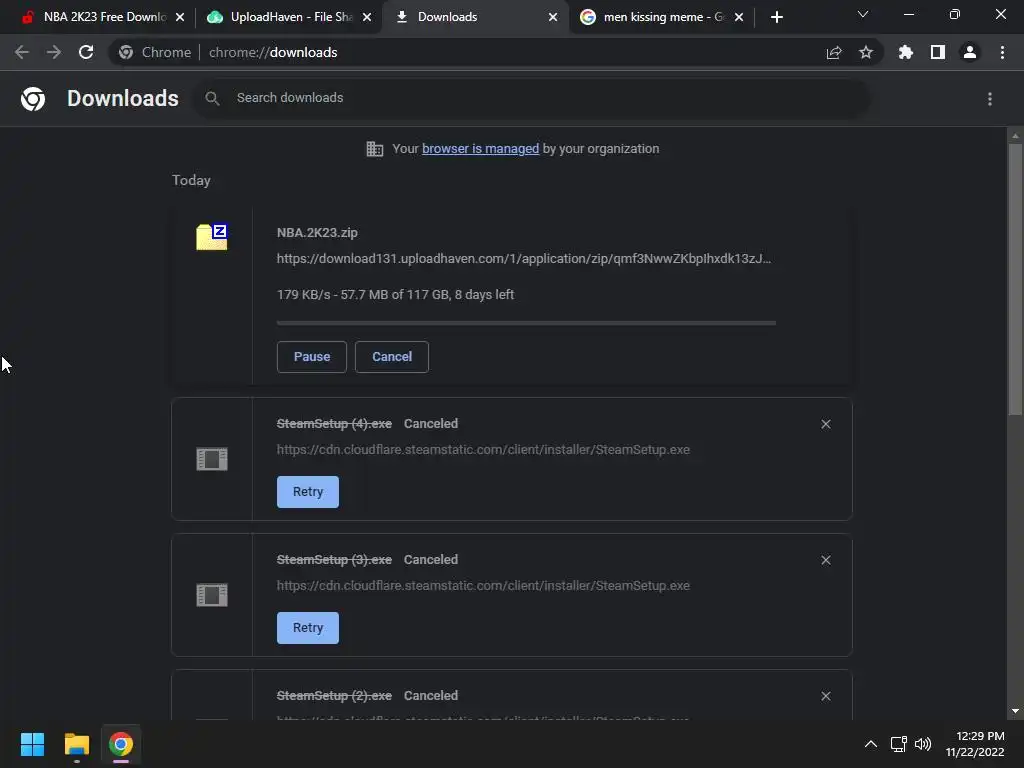Screen dimensions: 1024x768
Task: Open the network status tray icon
Action: point(899,744)
